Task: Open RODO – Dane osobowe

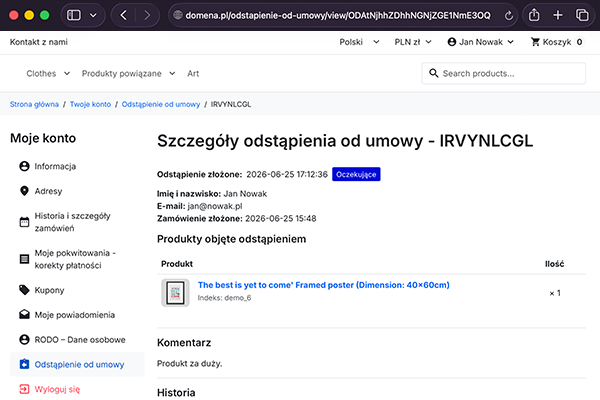Action: [80, 340]
